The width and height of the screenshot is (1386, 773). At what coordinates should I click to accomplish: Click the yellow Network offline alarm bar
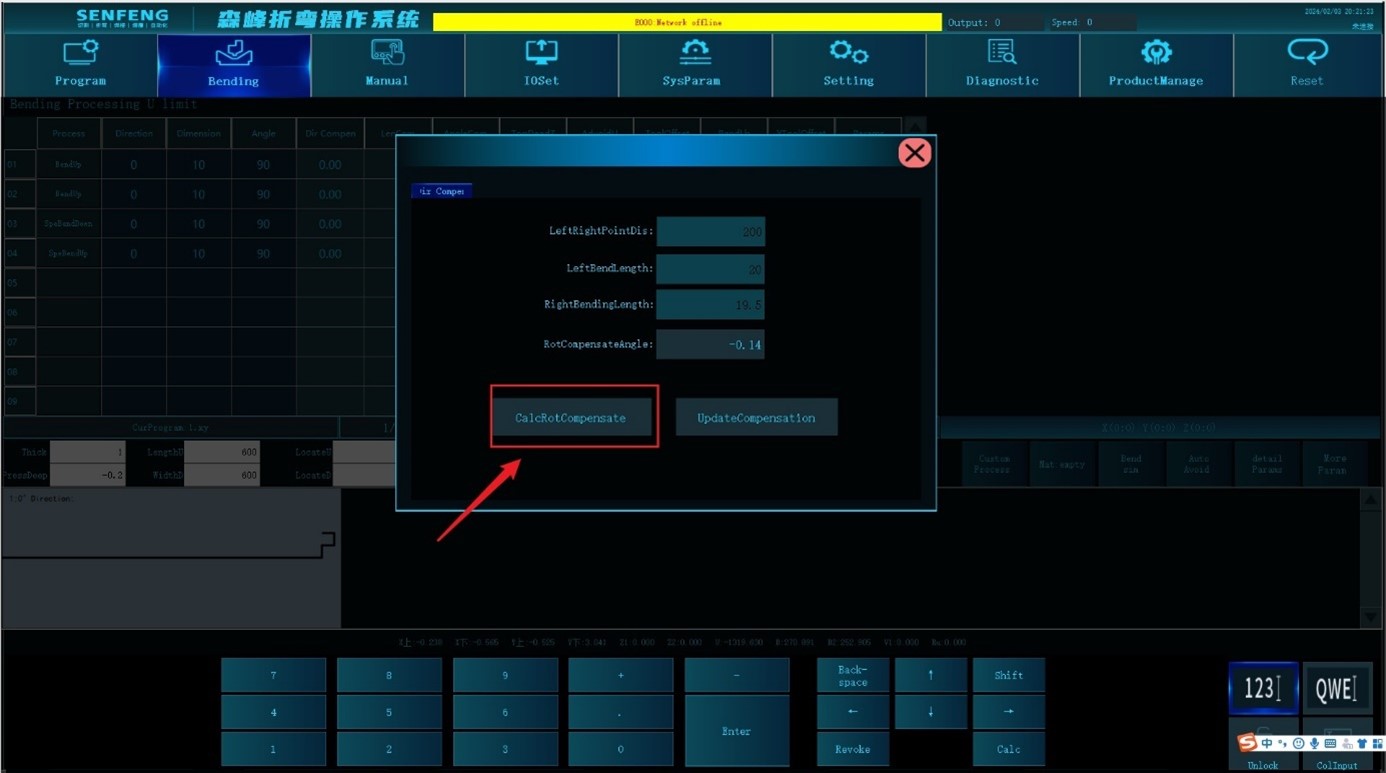point(687,22)
